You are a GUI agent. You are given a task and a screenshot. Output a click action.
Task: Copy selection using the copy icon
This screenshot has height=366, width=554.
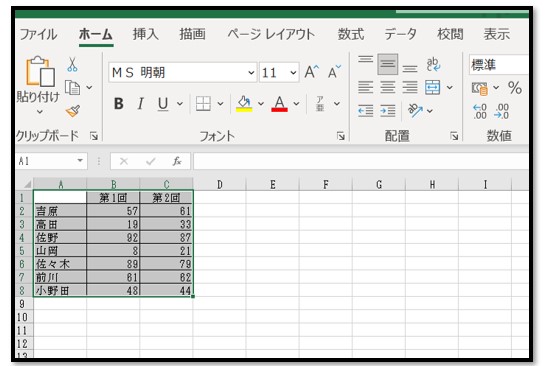[x=72, y=87]
